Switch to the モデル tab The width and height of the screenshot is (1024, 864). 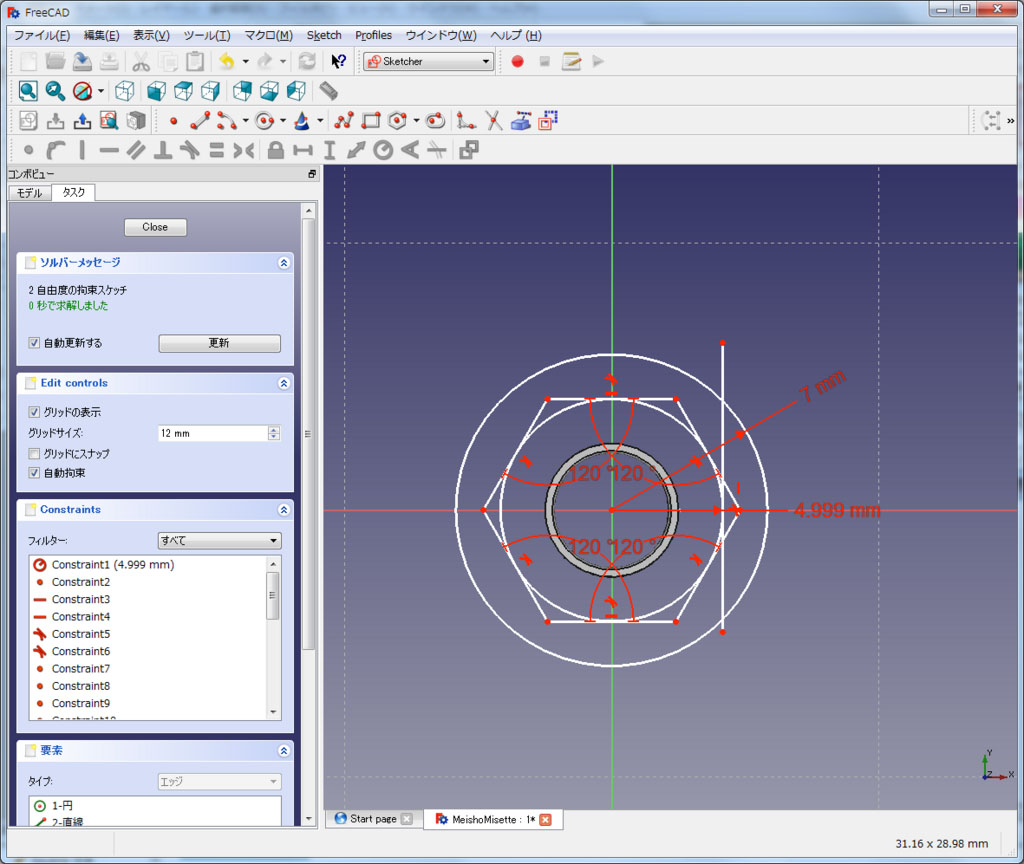[x=29, y=193]
